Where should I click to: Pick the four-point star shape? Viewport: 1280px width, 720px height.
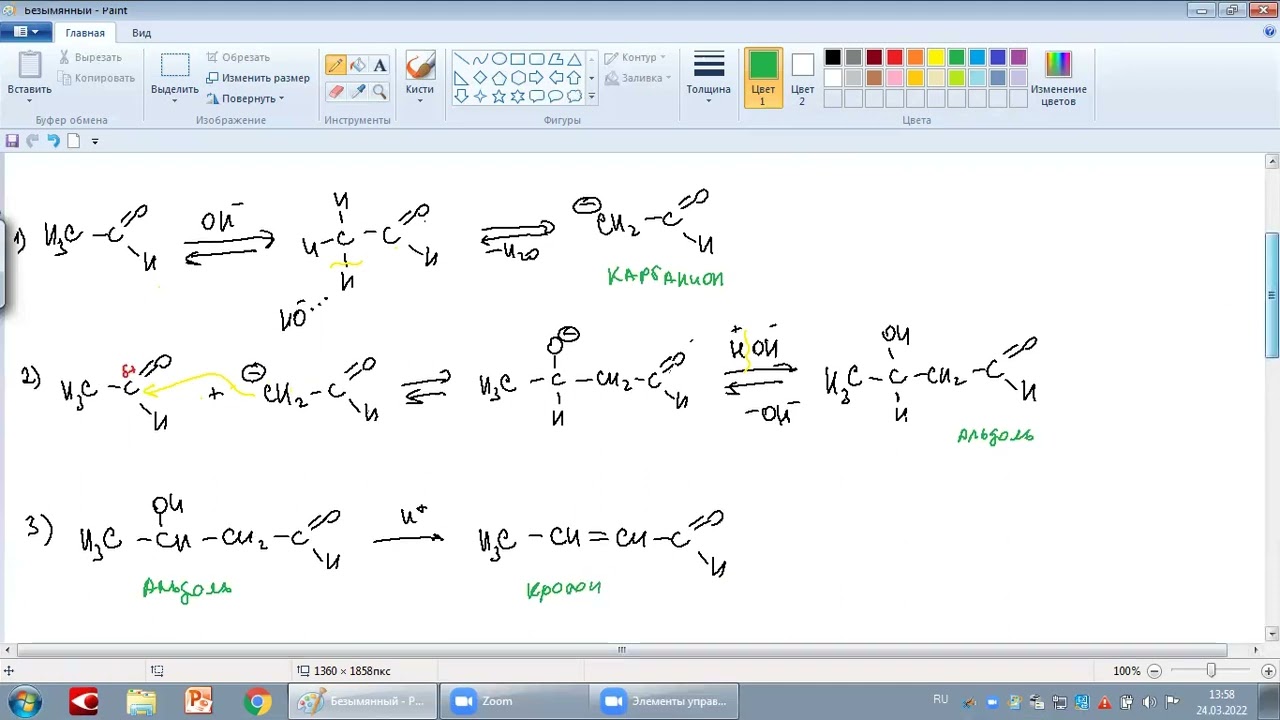(x=480, y=97)
